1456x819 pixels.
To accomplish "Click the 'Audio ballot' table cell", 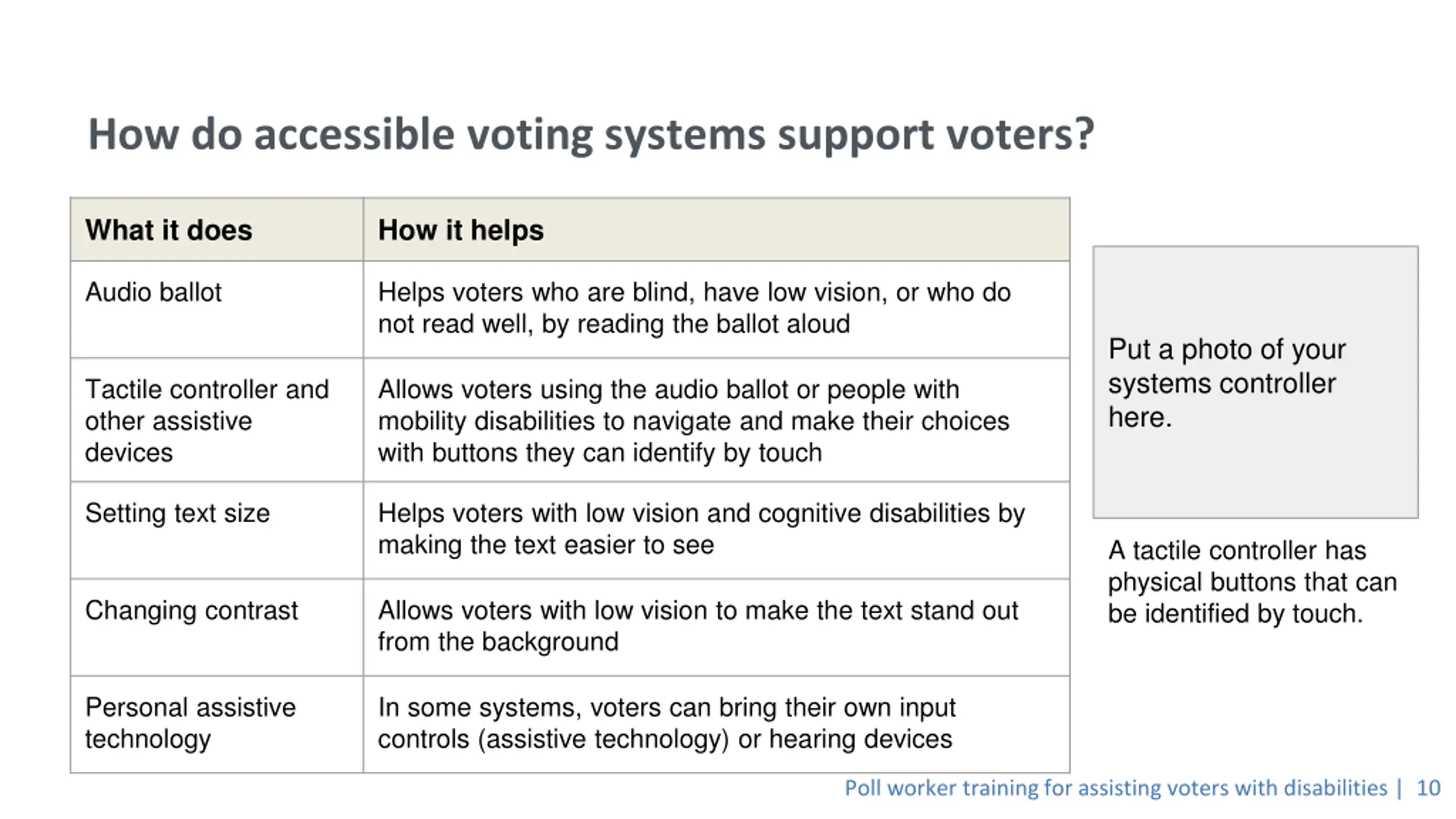I will [217, 309].
